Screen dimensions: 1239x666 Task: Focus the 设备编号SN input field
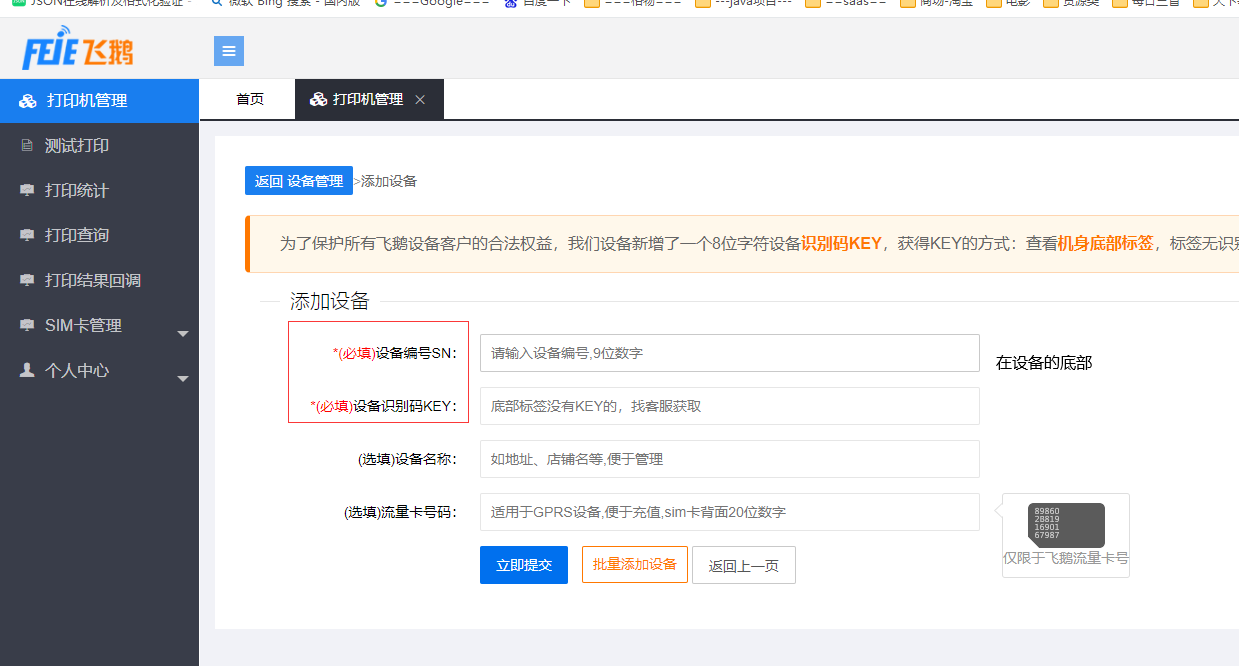click(x=729, y=353)
